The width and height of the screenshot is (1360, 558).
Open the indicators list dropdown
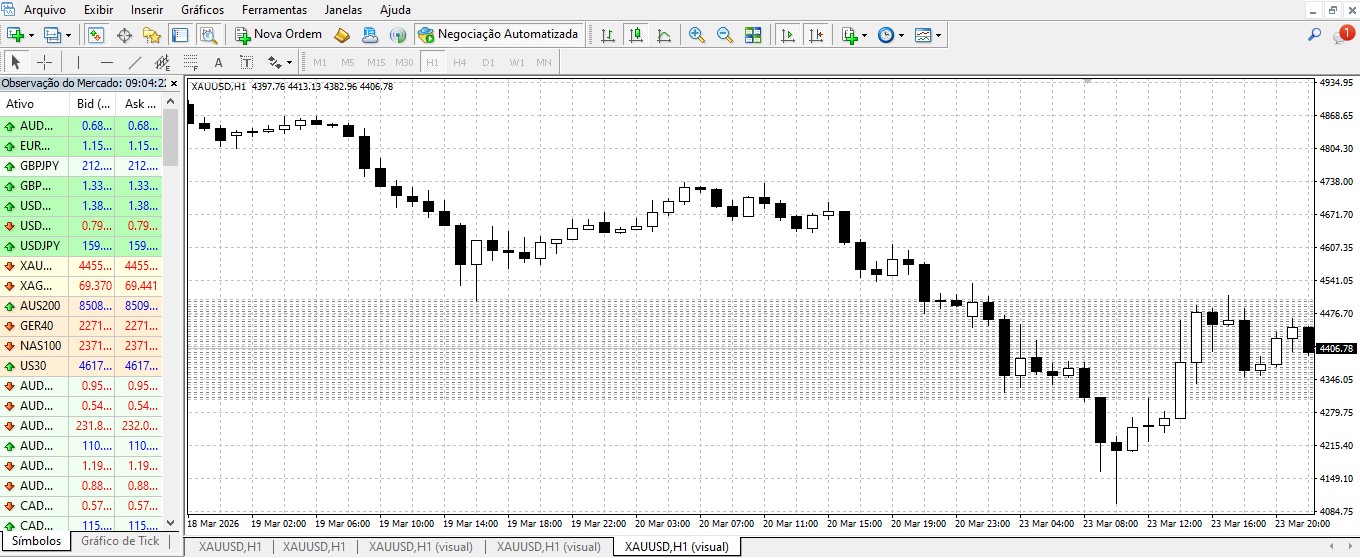point(864,36)
